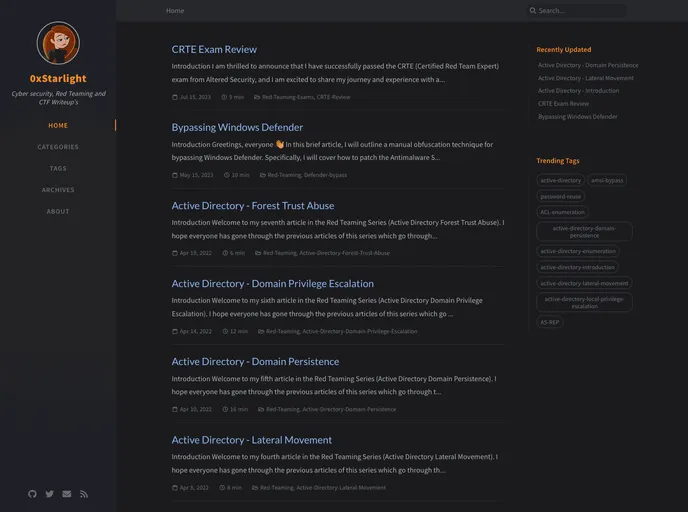Open recently updated Active Directory - Introduction

click(578, 91)
